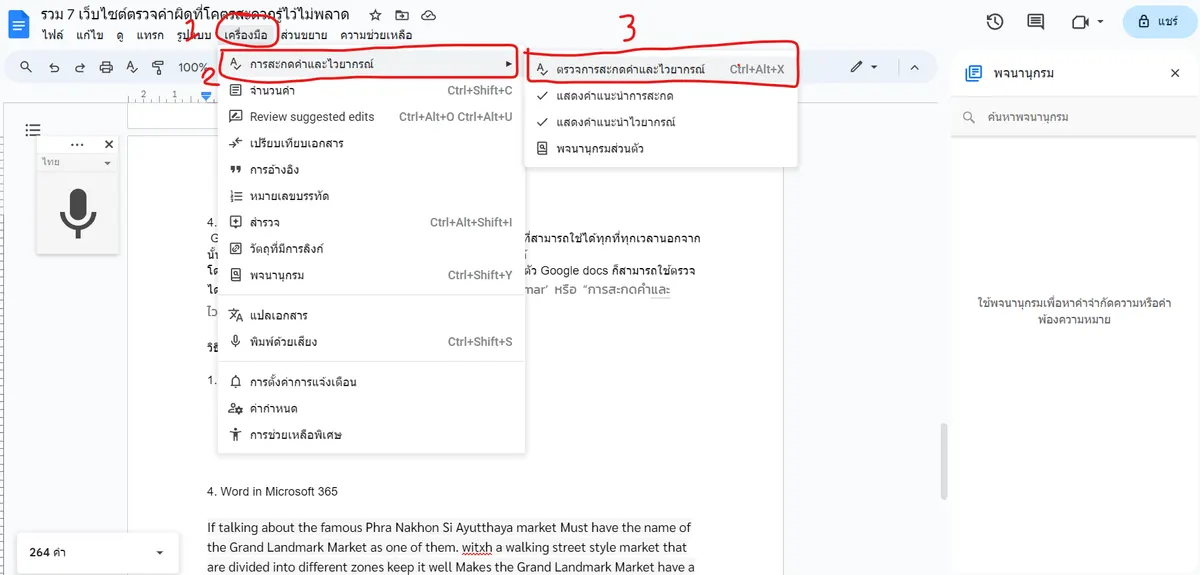Check cloud save status icon
This screenshot has width=1200, height=575.
point(428,16)
